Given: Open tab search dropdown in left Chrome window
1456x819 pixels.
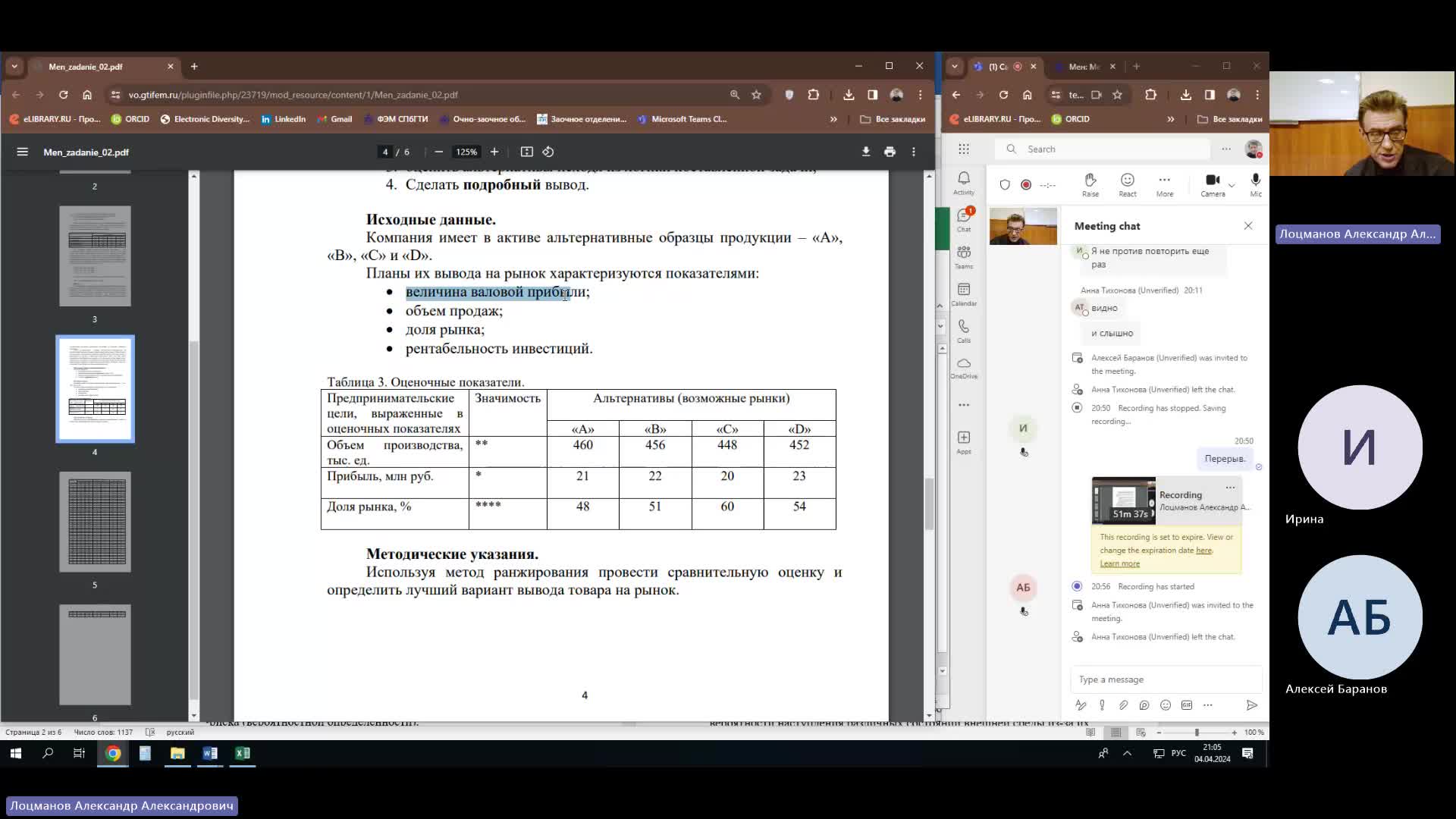Looking at the screenshot, I should pos(14,67).
